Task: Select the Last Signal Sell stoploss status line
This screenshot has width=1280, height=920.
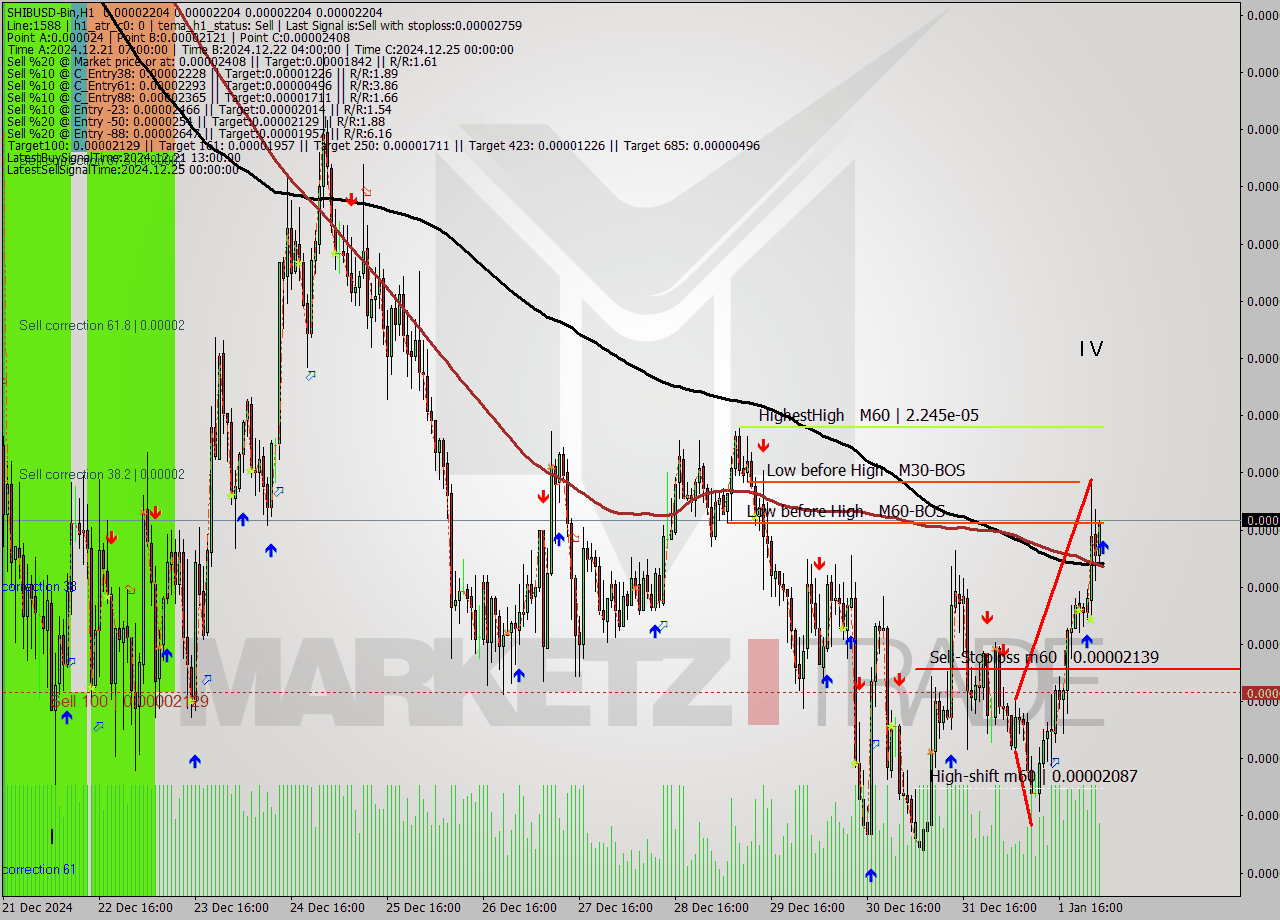Action: point(264,25)
